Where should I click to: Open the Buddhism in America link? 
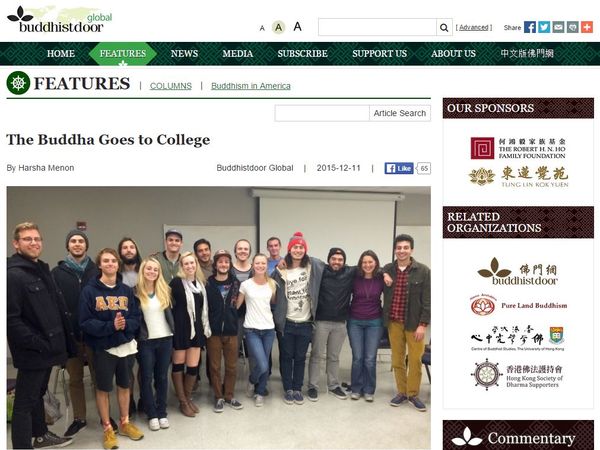[x=251, y=86]
